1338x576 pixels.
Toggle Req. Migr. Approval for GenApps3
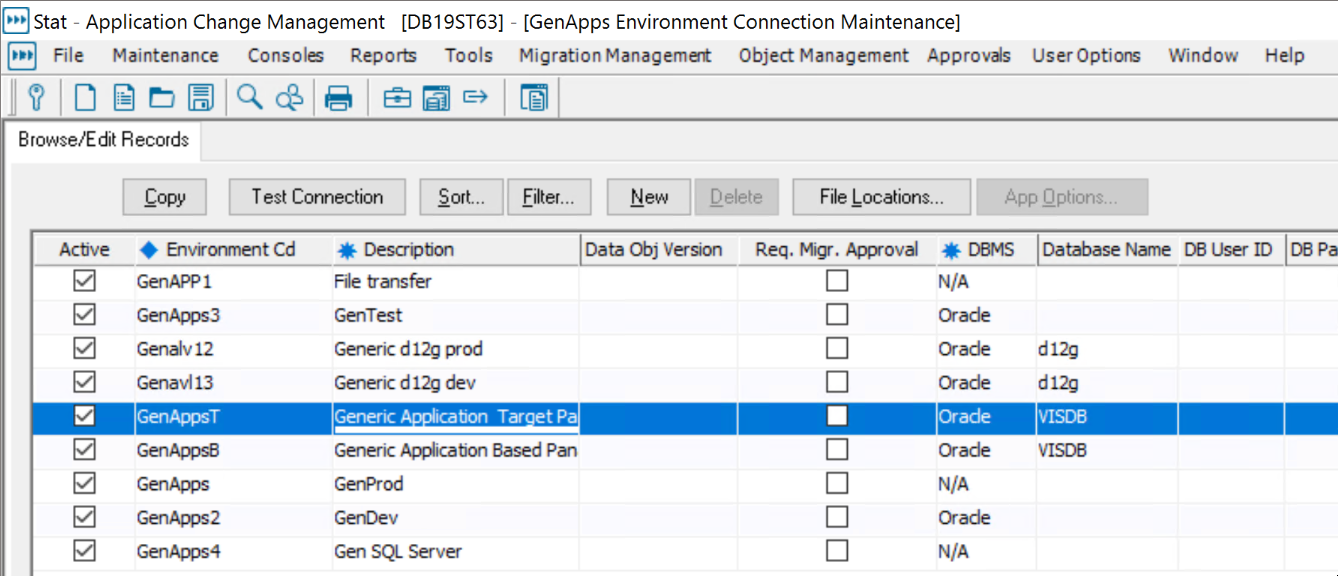tap(837, 315)
